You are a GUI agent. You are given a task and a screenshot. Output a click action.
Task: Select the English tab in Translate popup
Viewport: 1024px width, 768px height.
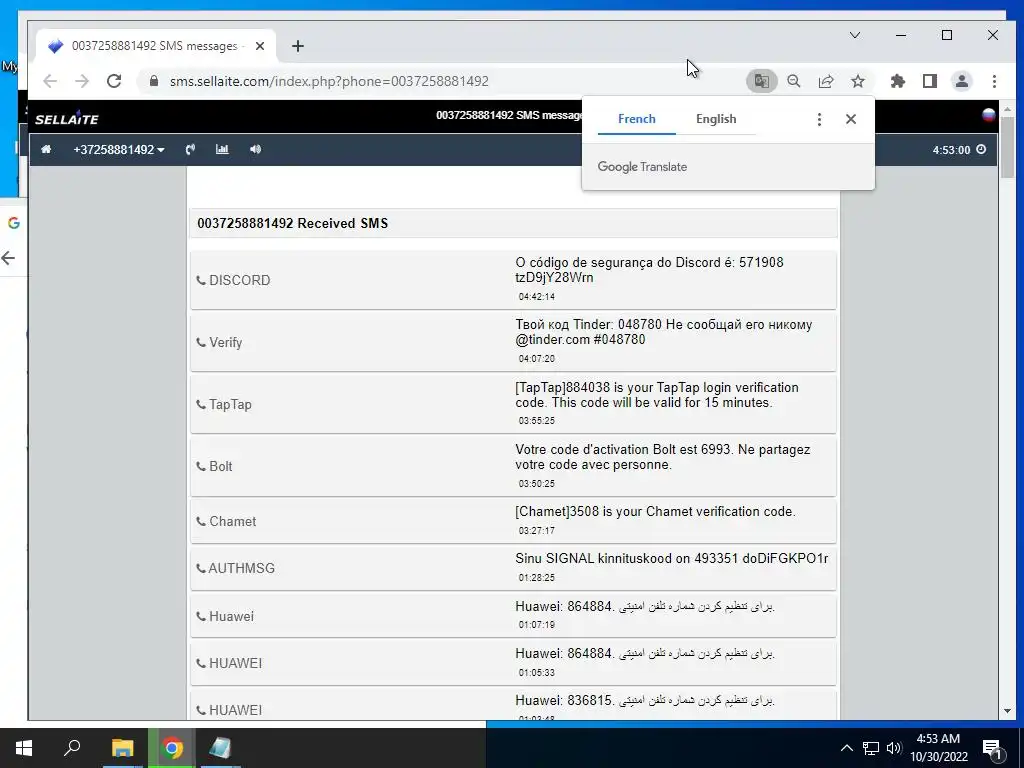coord(716,119)
